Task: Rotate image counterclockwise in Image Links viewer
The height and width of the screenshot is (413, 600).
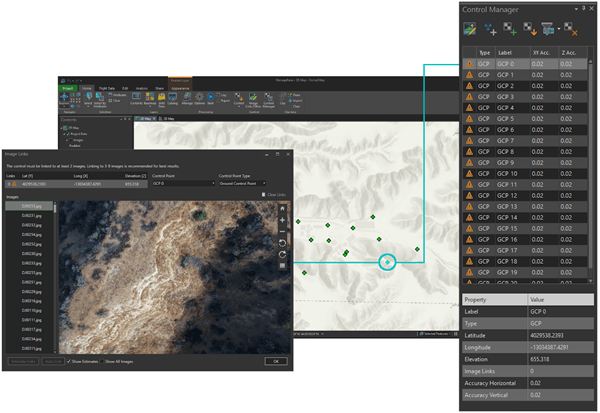Action: pos(282,243)
